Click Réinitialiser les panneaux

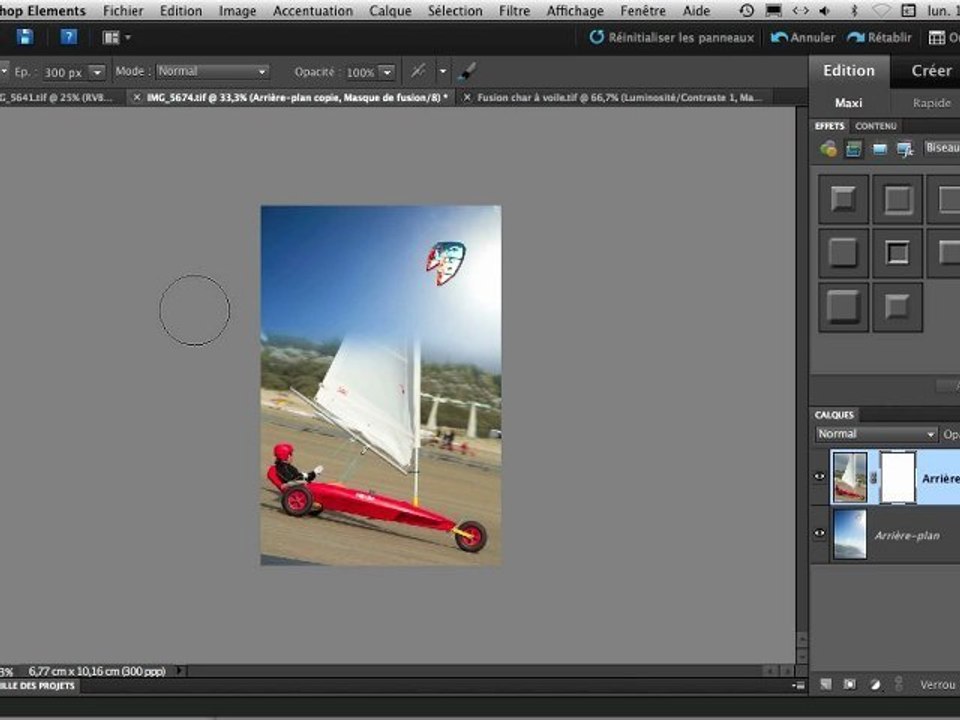(671, 37)
